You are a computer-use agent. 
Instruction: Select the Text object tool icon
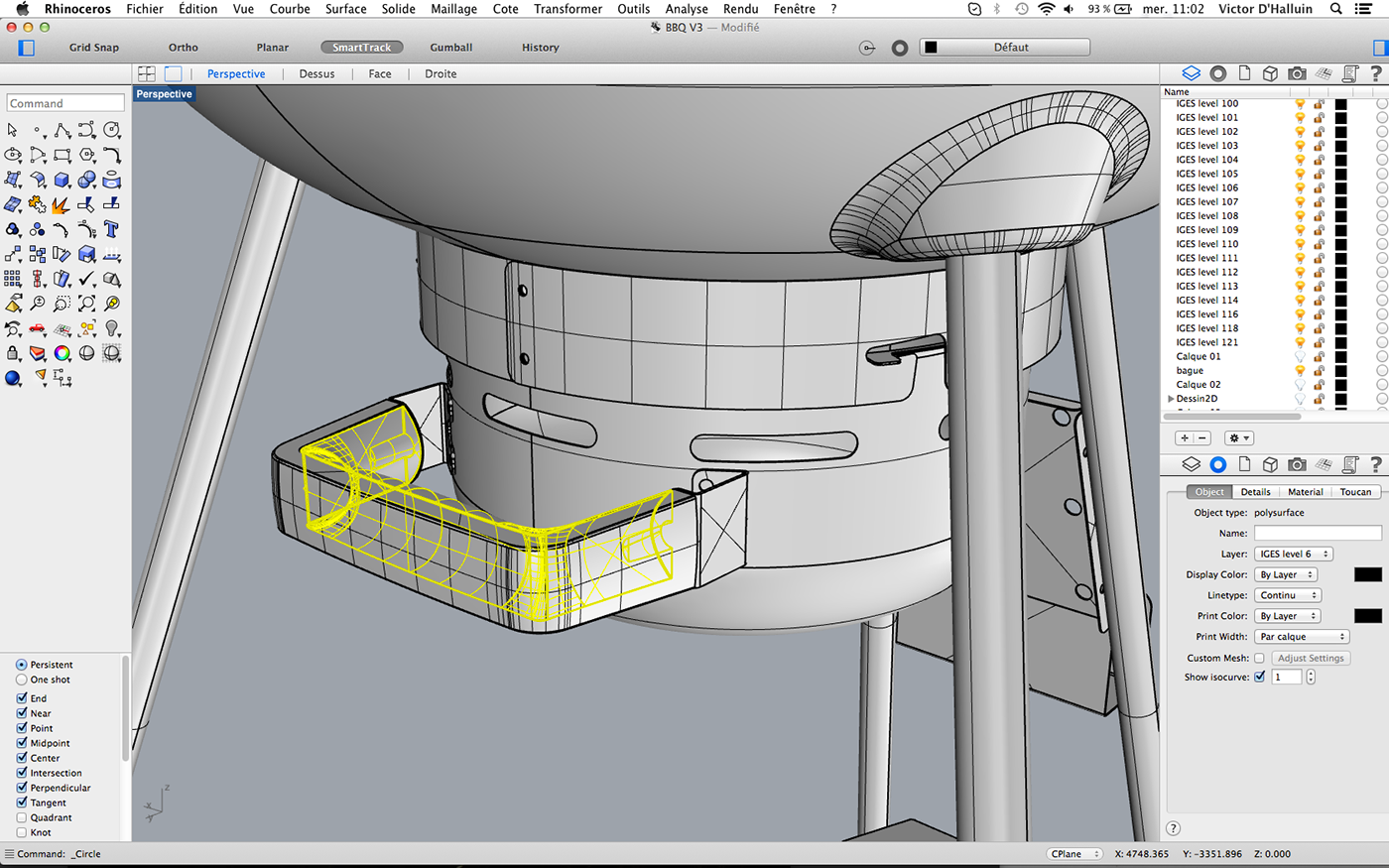click(111, 229)
